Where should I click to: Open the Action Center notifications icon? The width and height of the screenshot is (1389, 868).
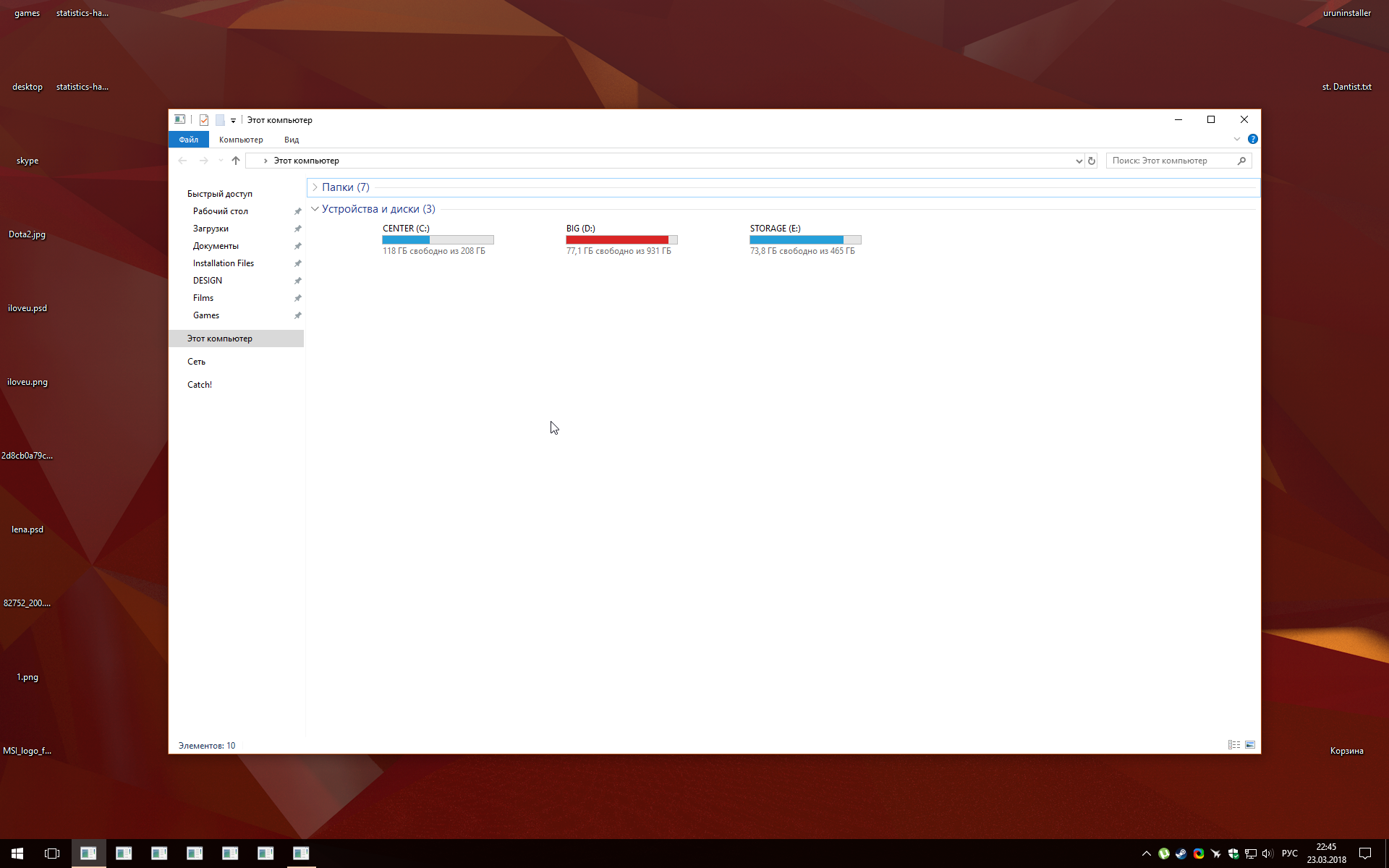(x=1365, y=854)
